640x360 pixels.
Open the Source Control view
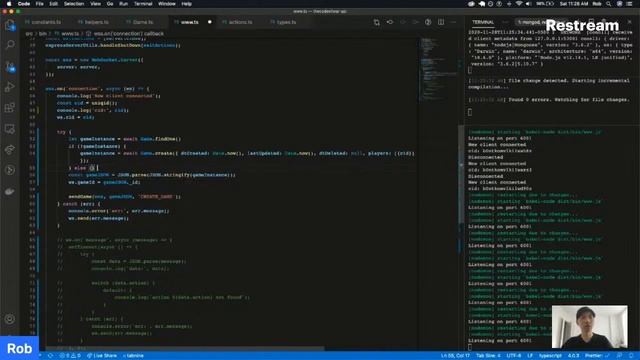click(10, 67)
